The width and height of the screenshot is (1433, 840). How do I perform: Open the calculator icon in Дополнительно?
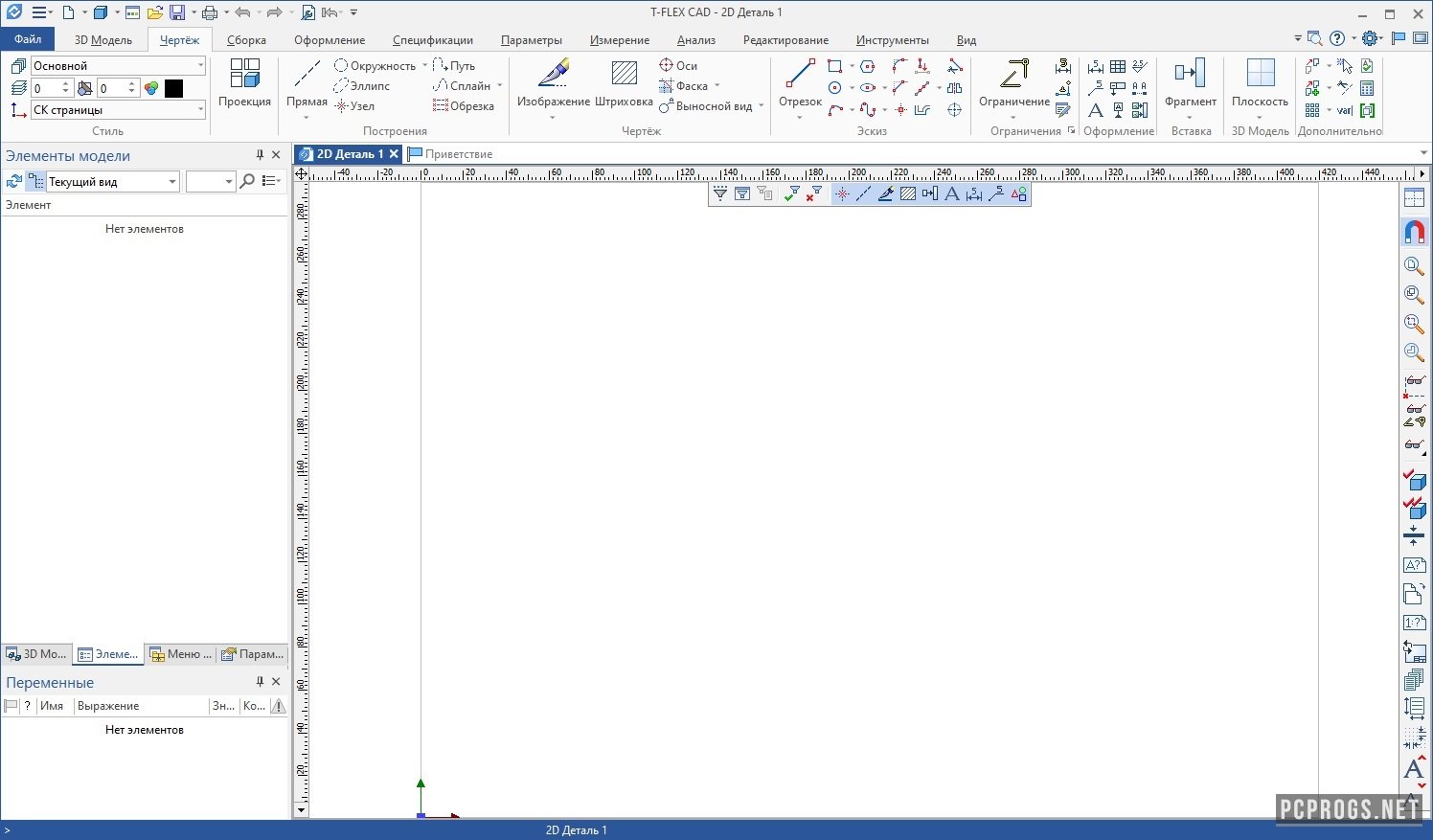(1367, 88)
